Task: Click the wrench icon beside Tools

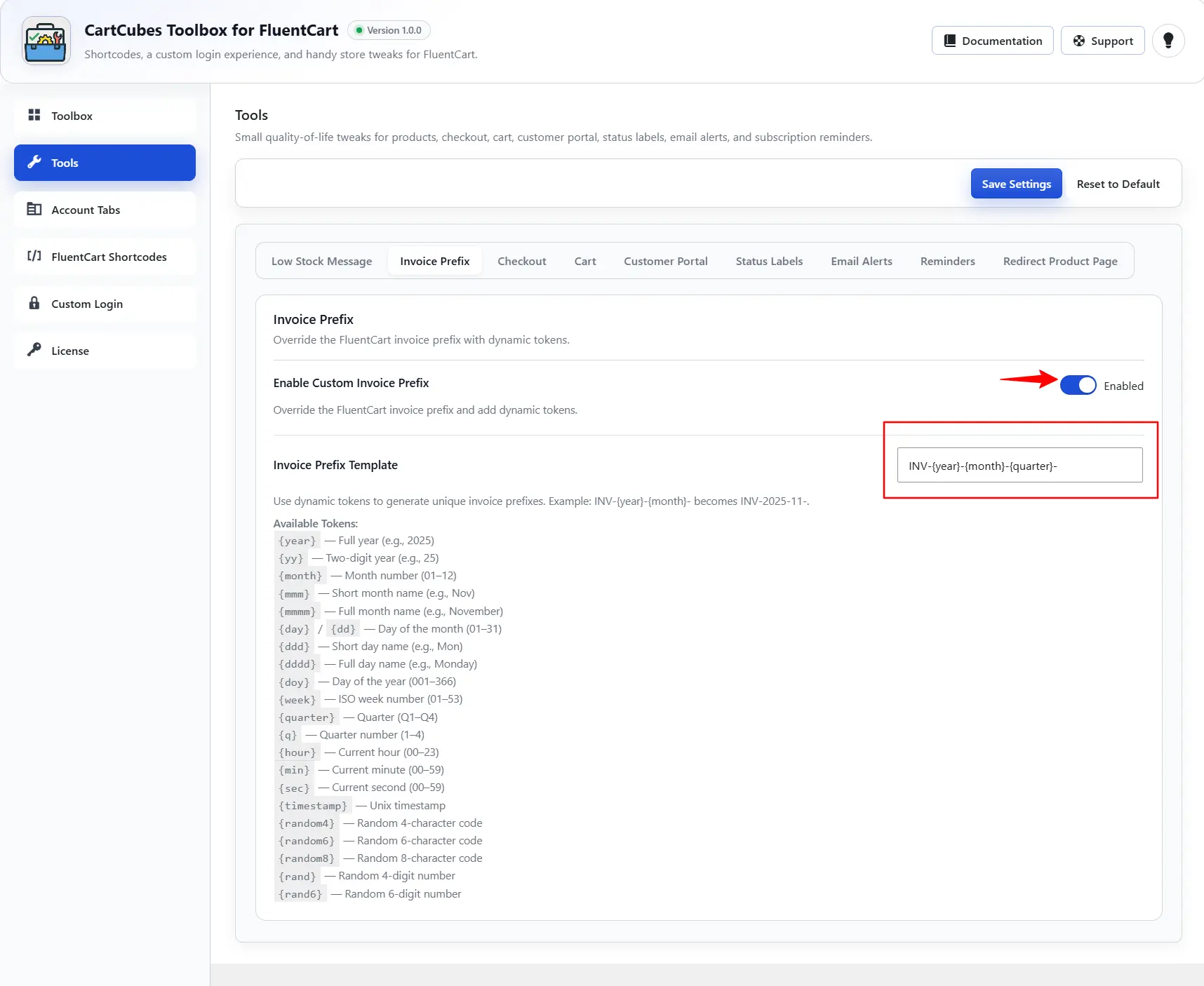Action: pos(34,162)
